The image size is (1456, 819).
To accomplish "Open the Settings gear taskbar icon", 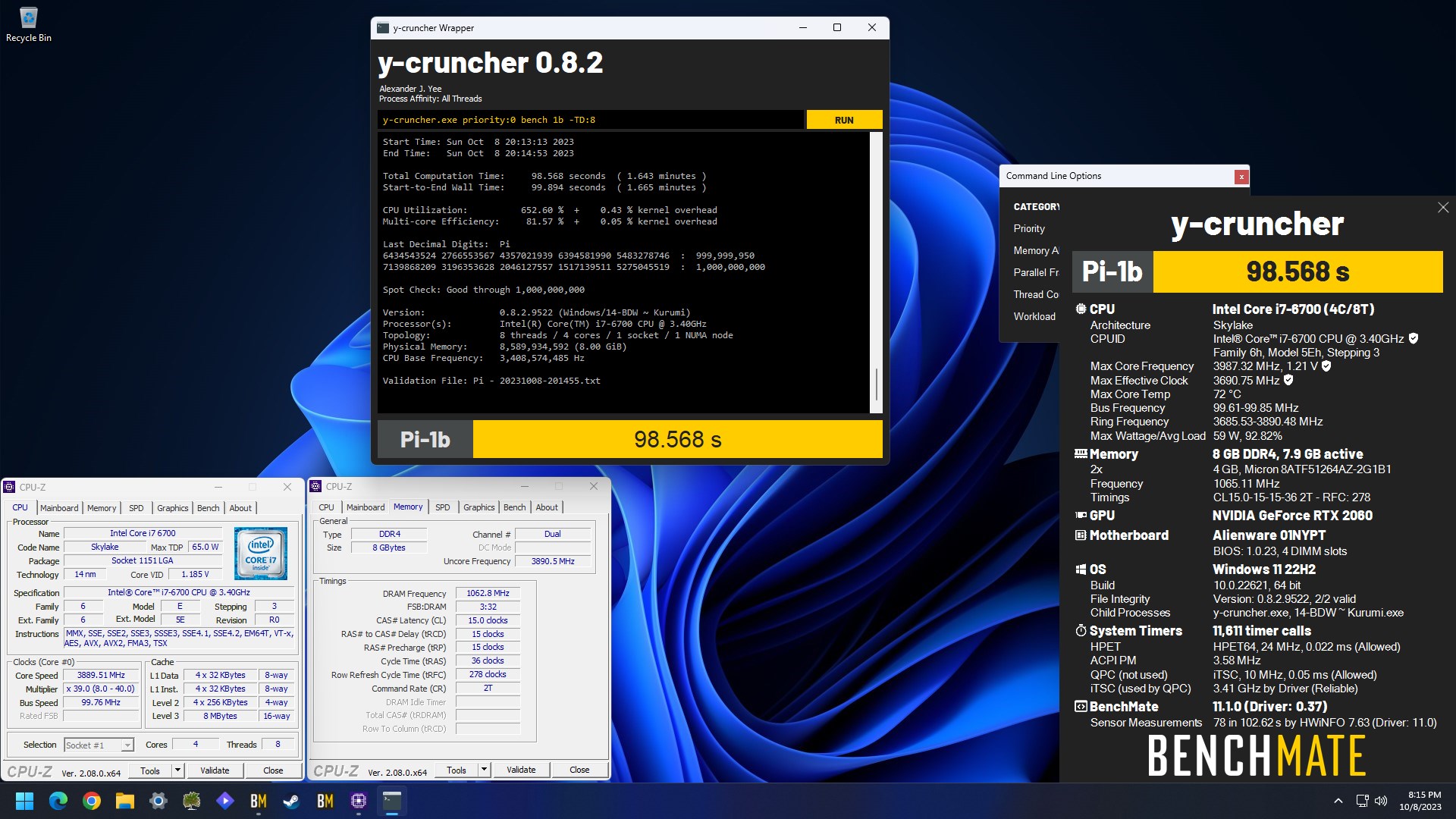I will 158,801.
